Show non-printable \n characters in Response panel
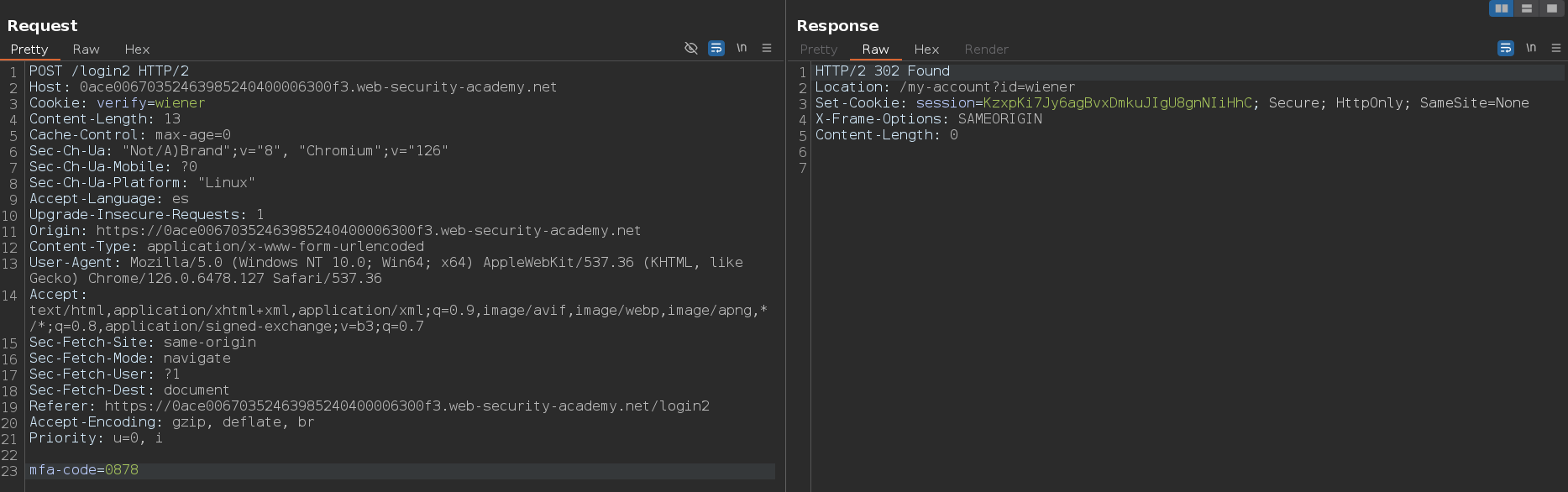The image size is (1568, 492). [x=1531, y=49]
